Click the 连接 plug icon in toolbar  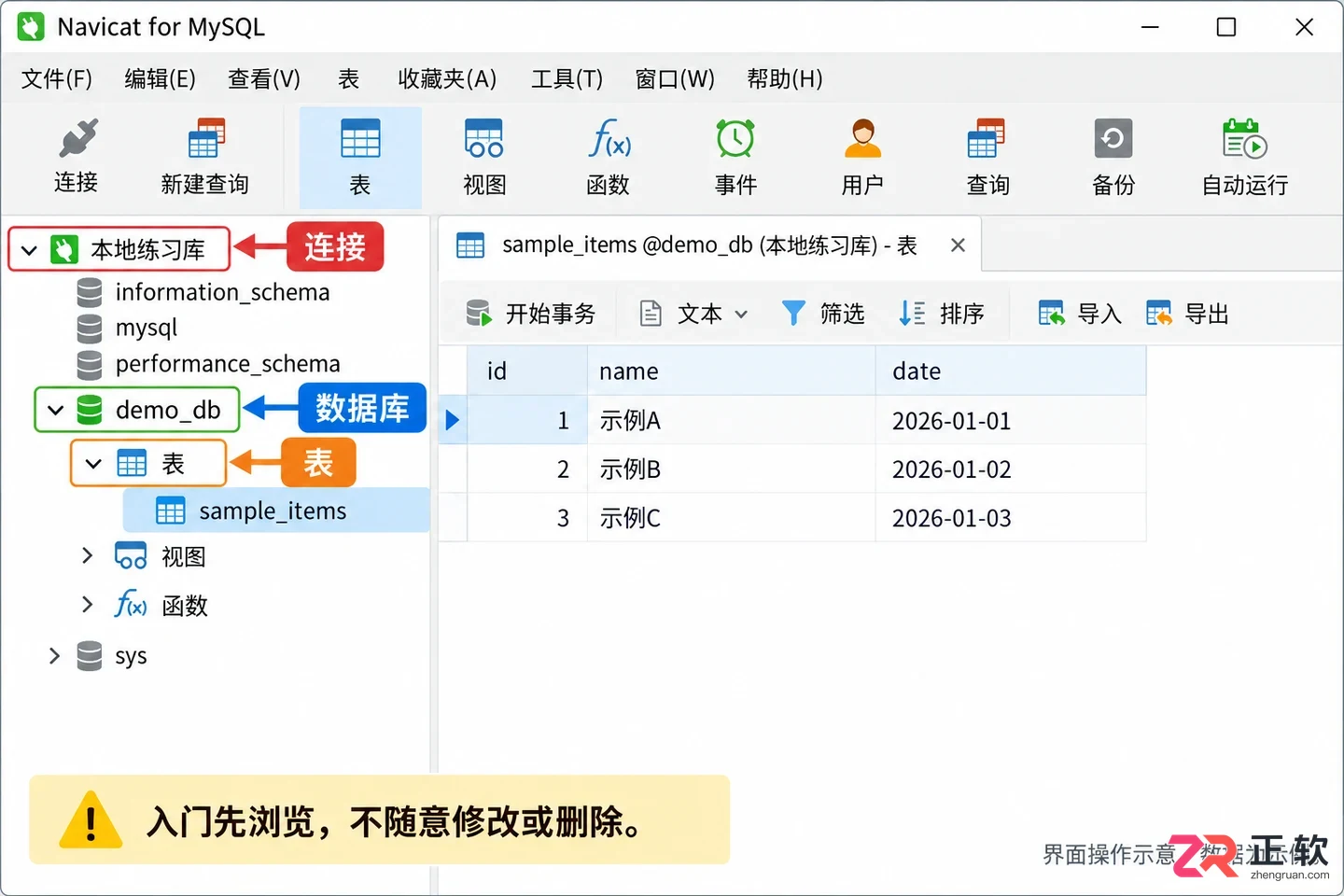coord(77,140)
